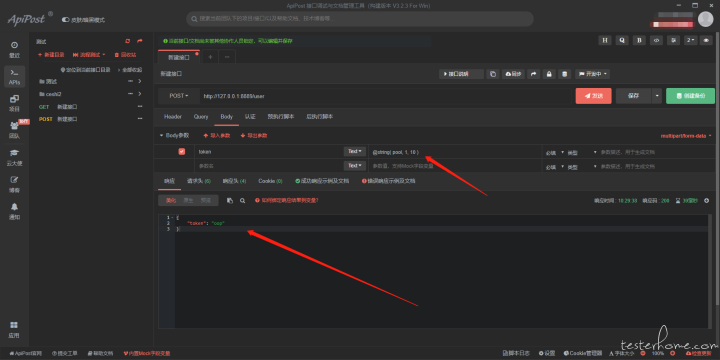The width and height of the screenshot is (720, 360).
Task: Open the 类型 dropdown in the token row
Action: 582,152
